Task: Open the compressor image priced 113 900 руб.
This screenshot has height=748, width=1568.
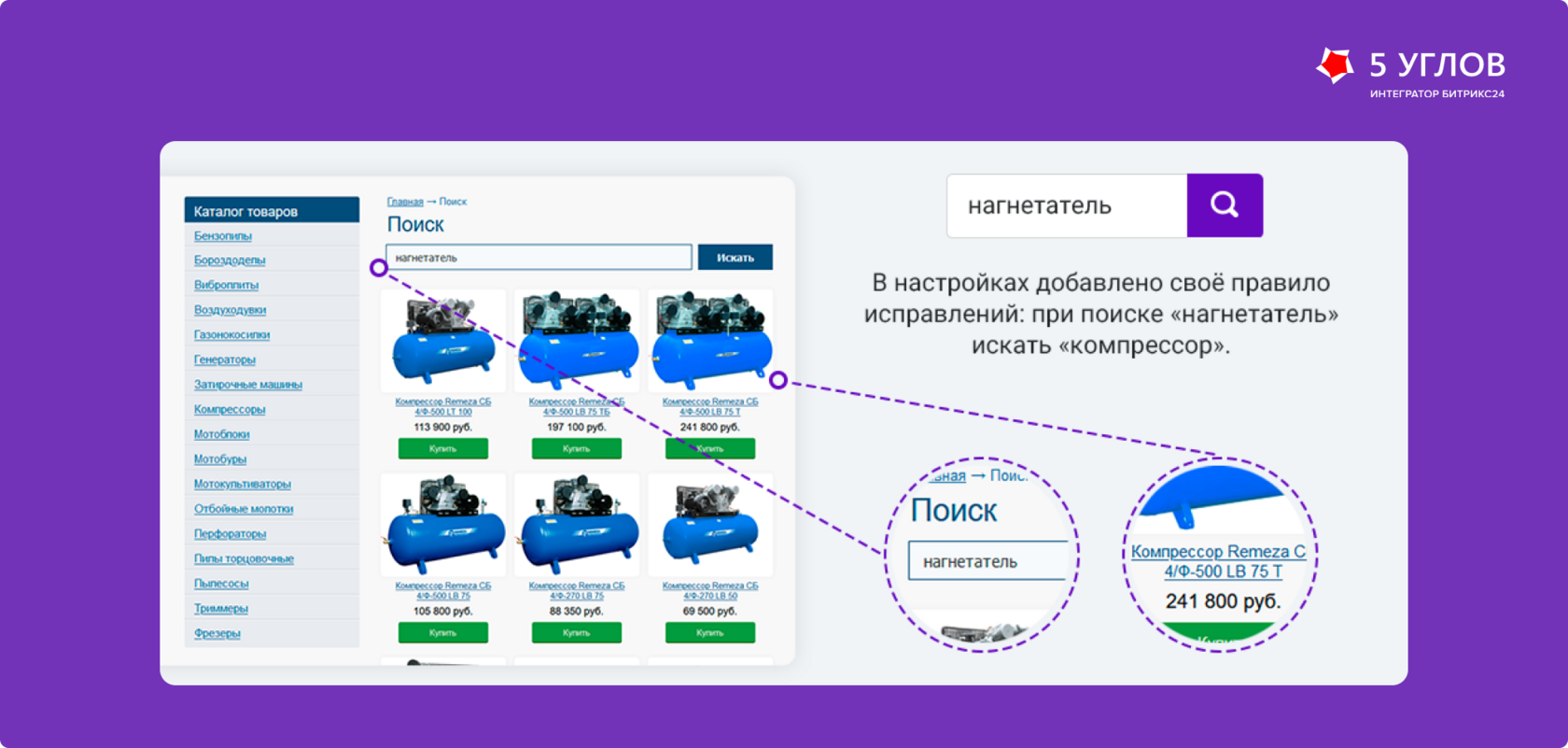Action: point(443,341)
